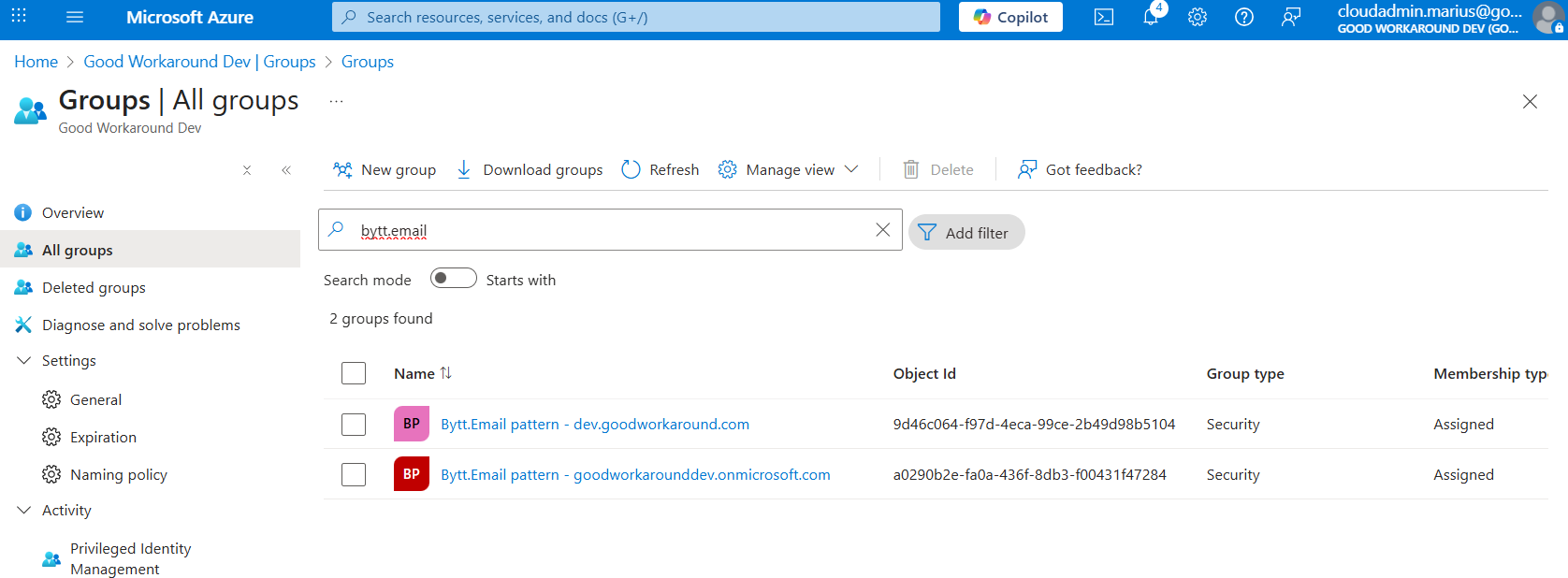Clear the bytt.email search text
Image resolution: width=1568 pixels, height=578 pixels.
click(x=882, y=230)
